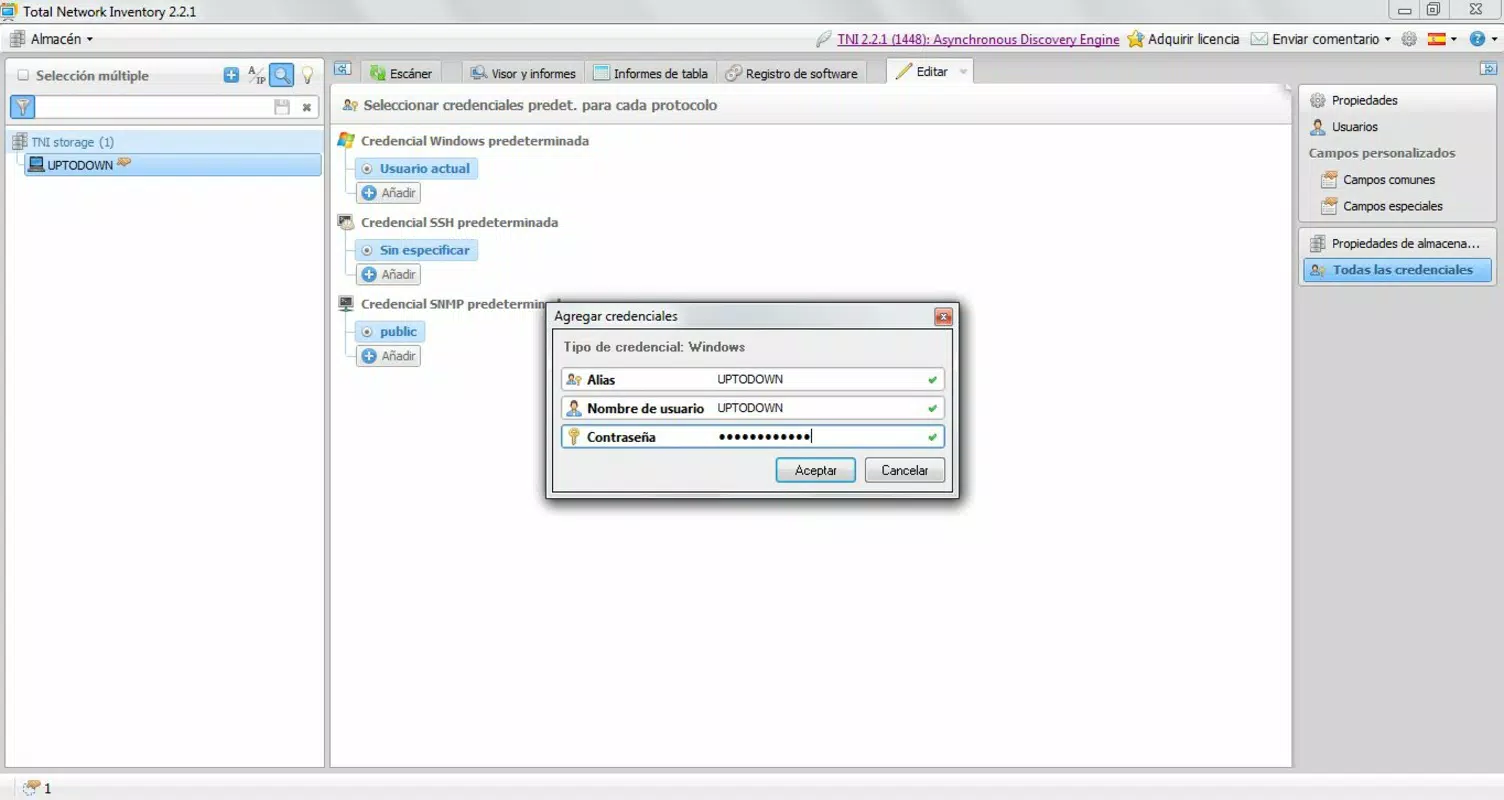Click the Cancelar button

coord(905,470)
